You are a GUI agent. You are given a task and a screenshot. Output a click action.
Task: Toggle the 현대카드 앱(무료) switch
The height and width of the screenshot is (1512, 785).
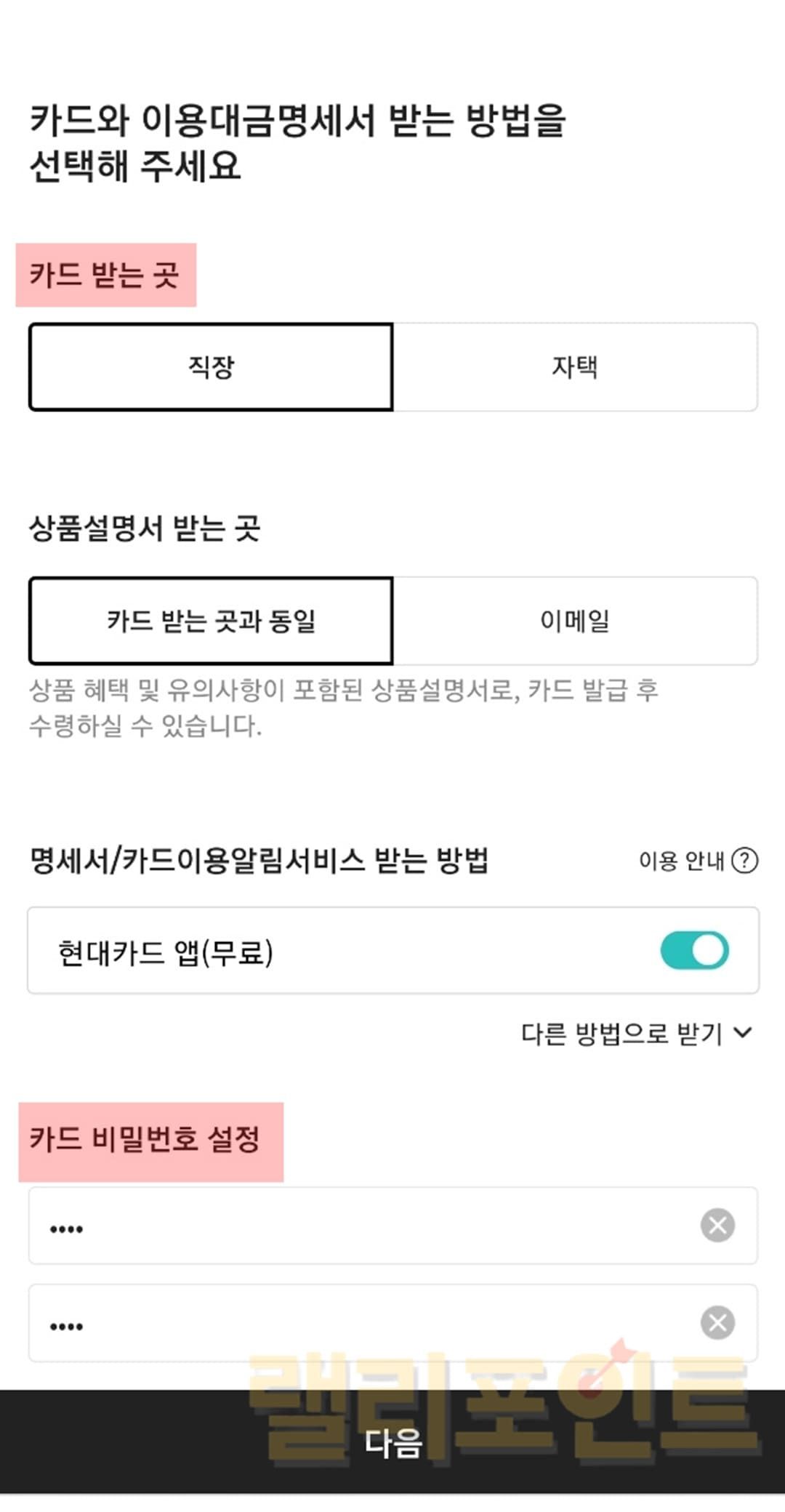click(x=694, y=950)
